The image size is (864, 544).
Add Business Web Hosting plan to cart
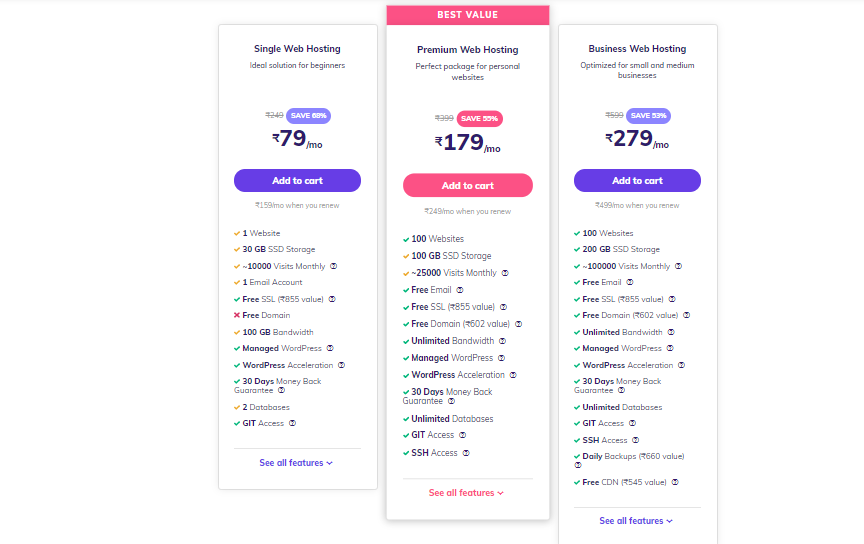click(x=637, y=181)
